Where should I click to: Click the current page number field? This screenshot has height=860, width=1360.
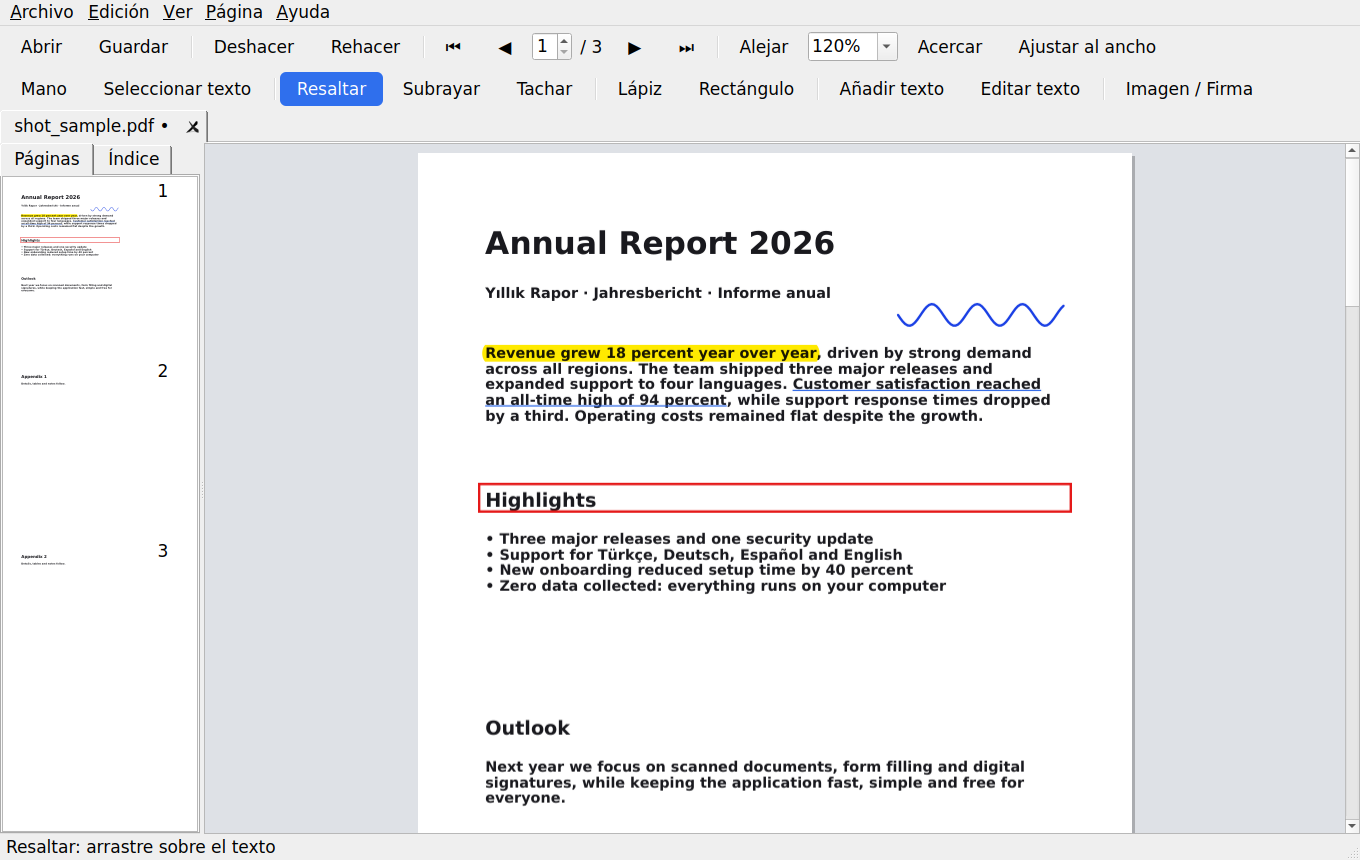[545, 47]
